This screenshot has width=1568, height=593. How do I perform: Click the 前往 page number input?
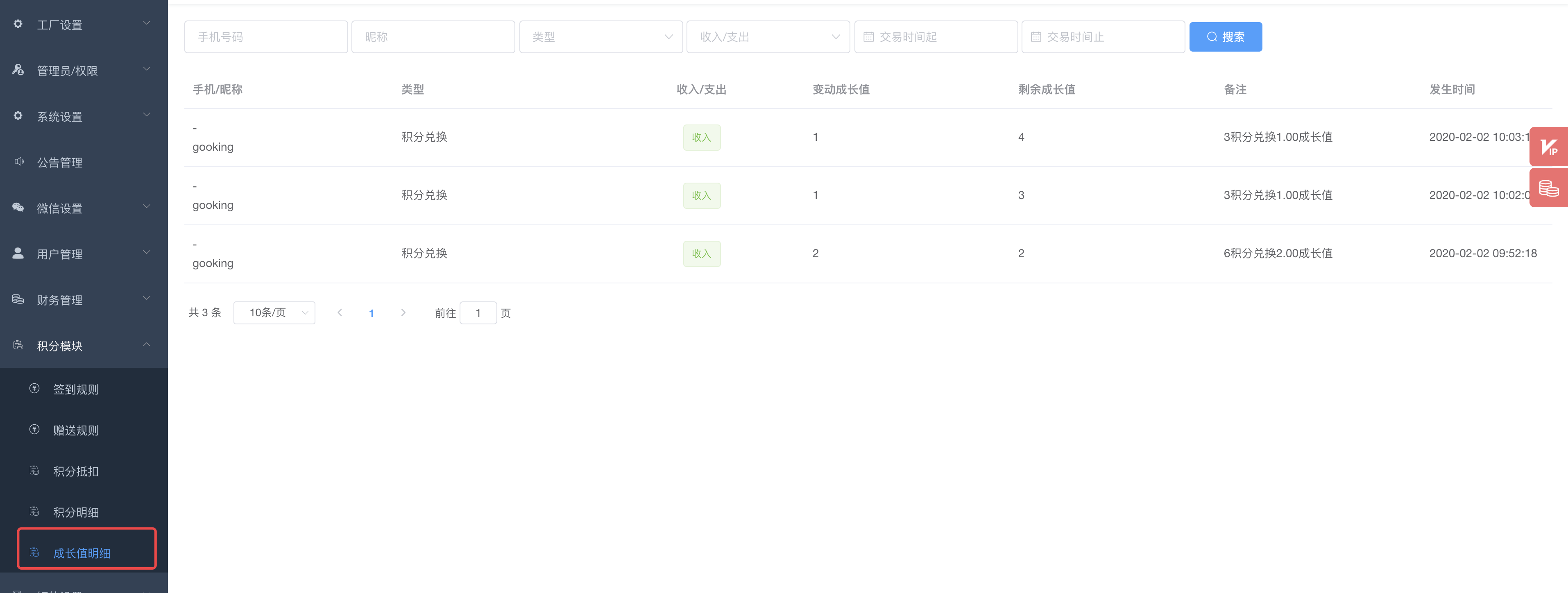coord(478,313)
